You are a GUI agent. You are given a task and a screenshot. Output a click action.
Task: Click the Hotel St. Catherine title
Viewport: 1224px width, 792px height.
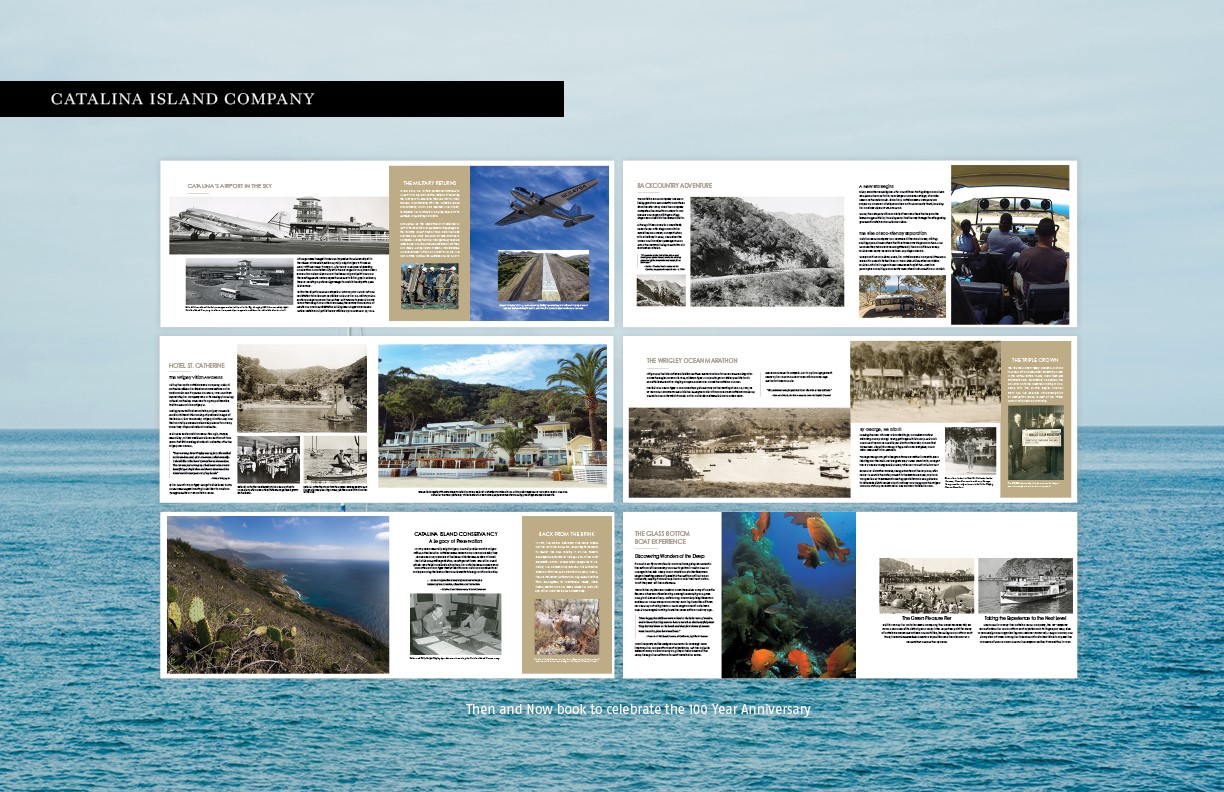pos(198,366)
